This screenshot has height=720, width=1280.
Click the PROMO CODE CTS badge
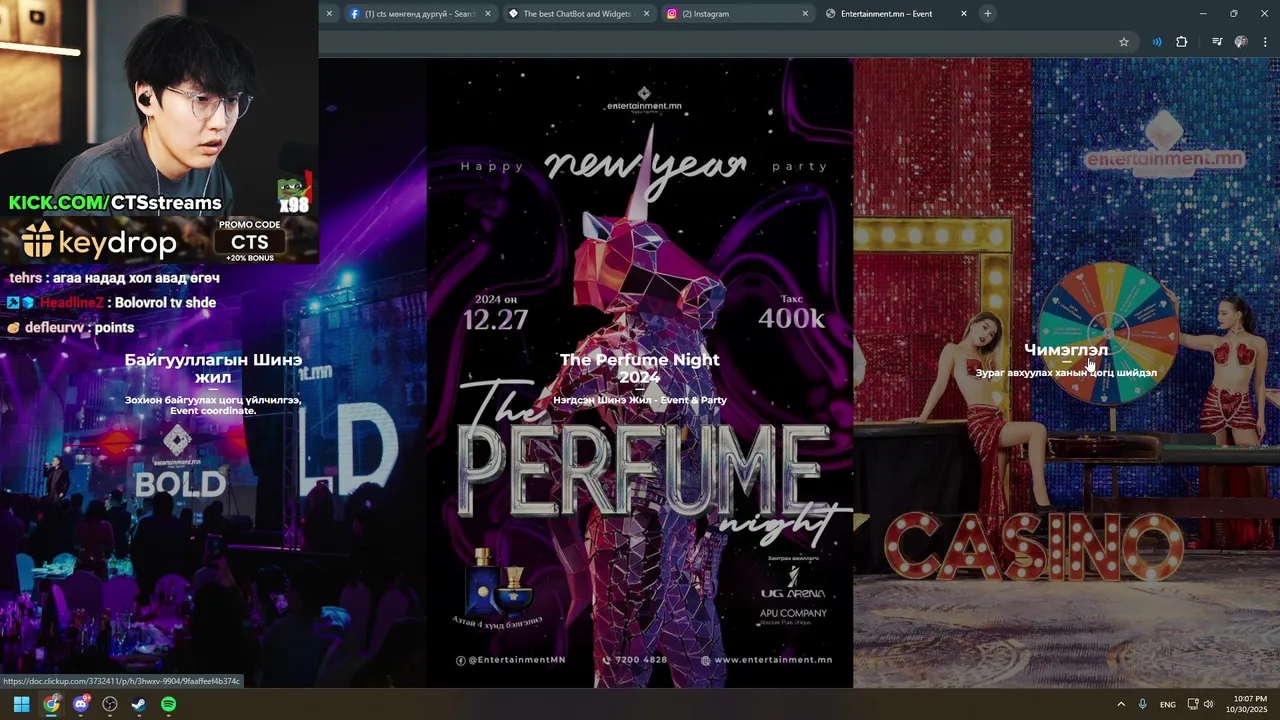[x=250, y=240]
